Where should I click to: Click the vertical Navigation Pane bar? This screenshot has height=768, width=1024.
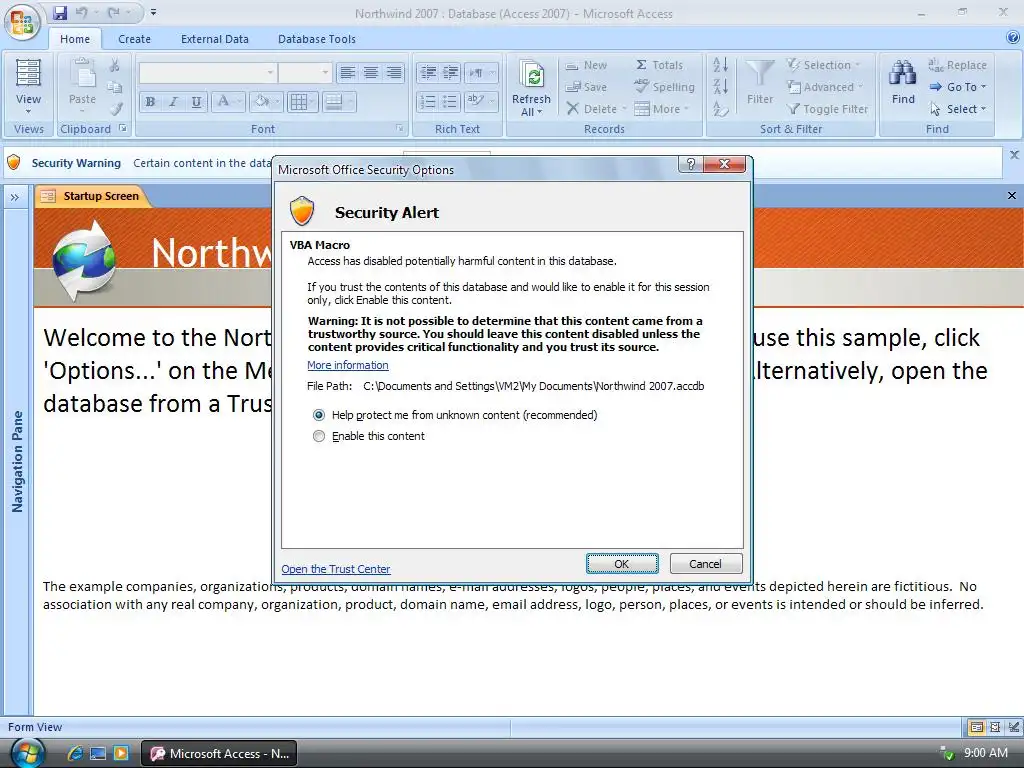[x=17, y=461]
